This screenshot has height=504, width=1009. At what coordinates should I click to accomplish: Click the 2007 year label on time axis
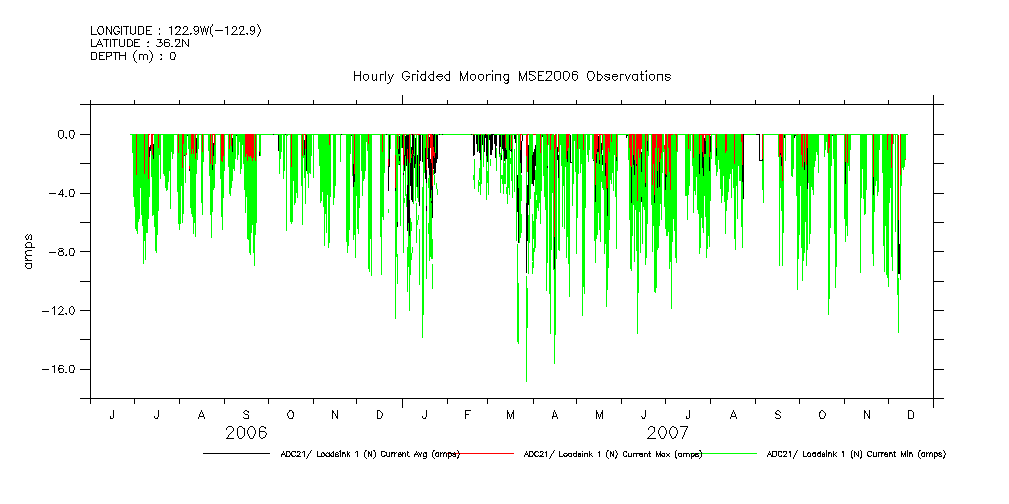667,433
